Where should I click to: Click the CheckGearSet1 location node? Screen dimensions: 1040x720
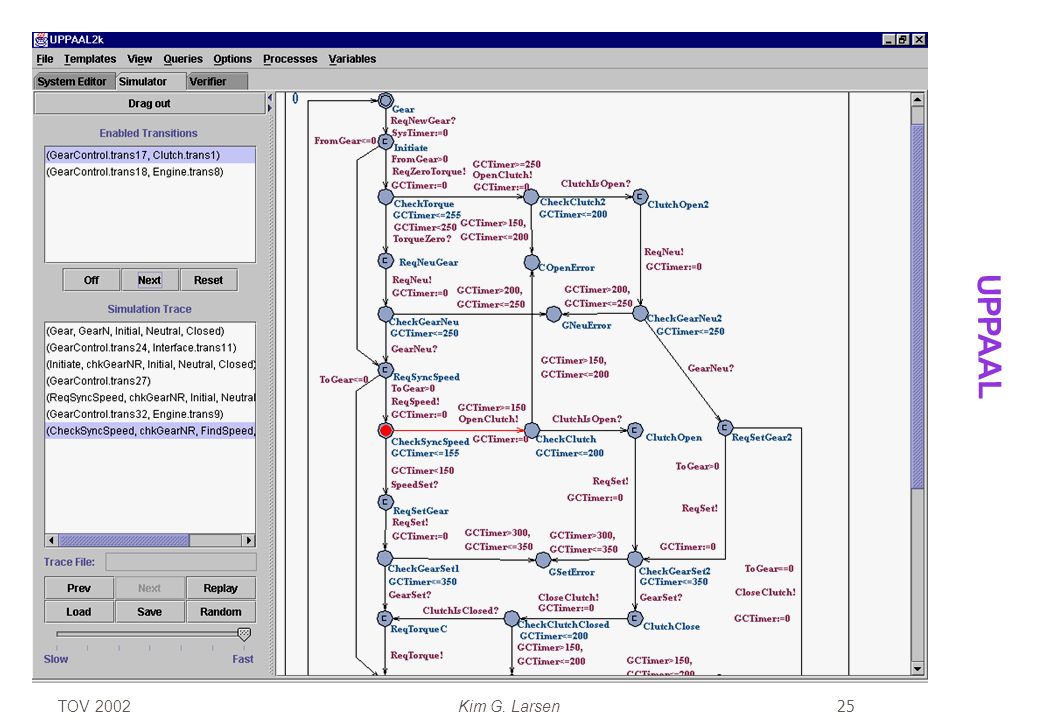click(x=385, y=558)
